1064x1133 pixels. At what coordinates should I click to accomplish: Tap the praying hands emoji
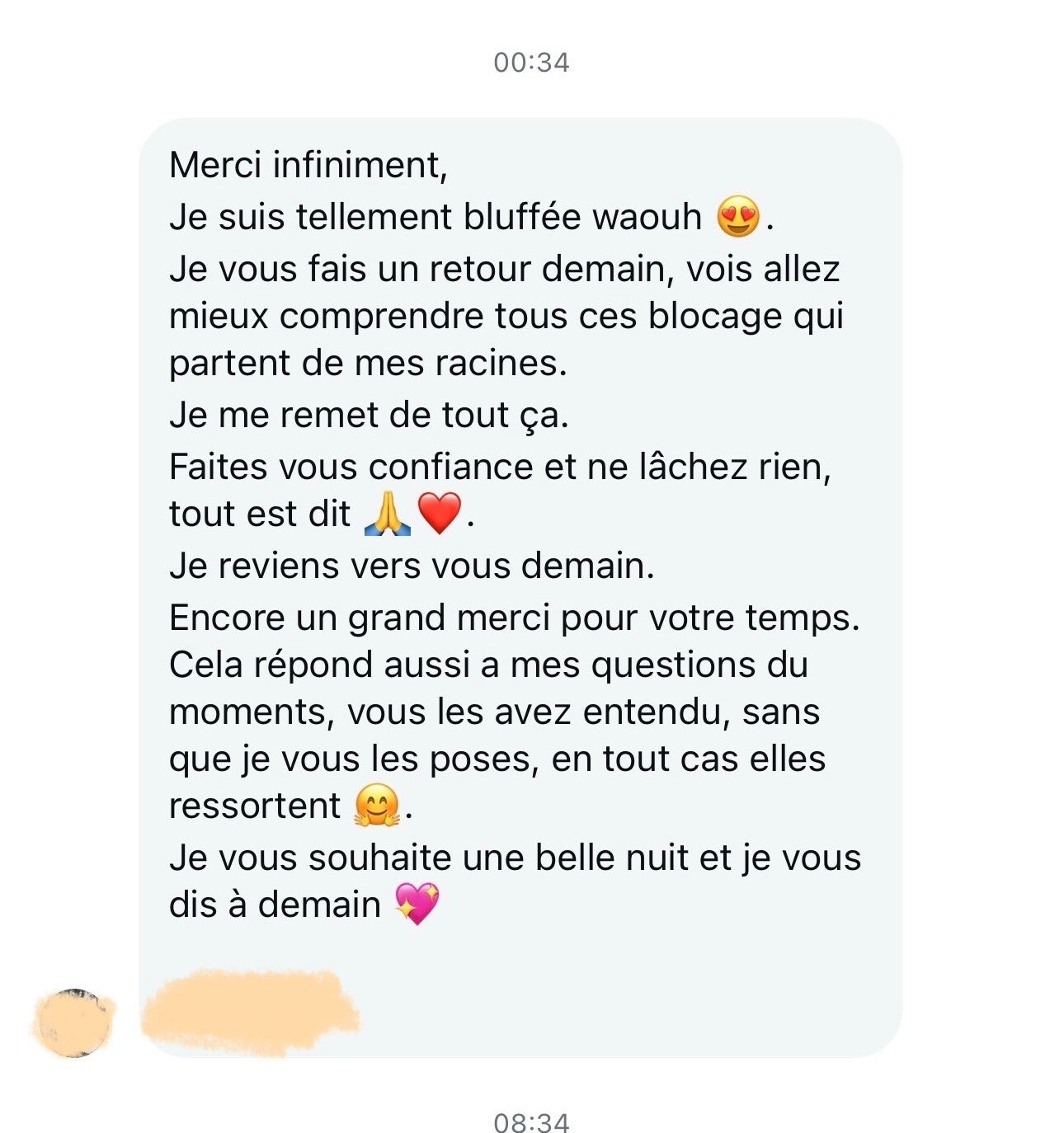[x=387, y=515]
